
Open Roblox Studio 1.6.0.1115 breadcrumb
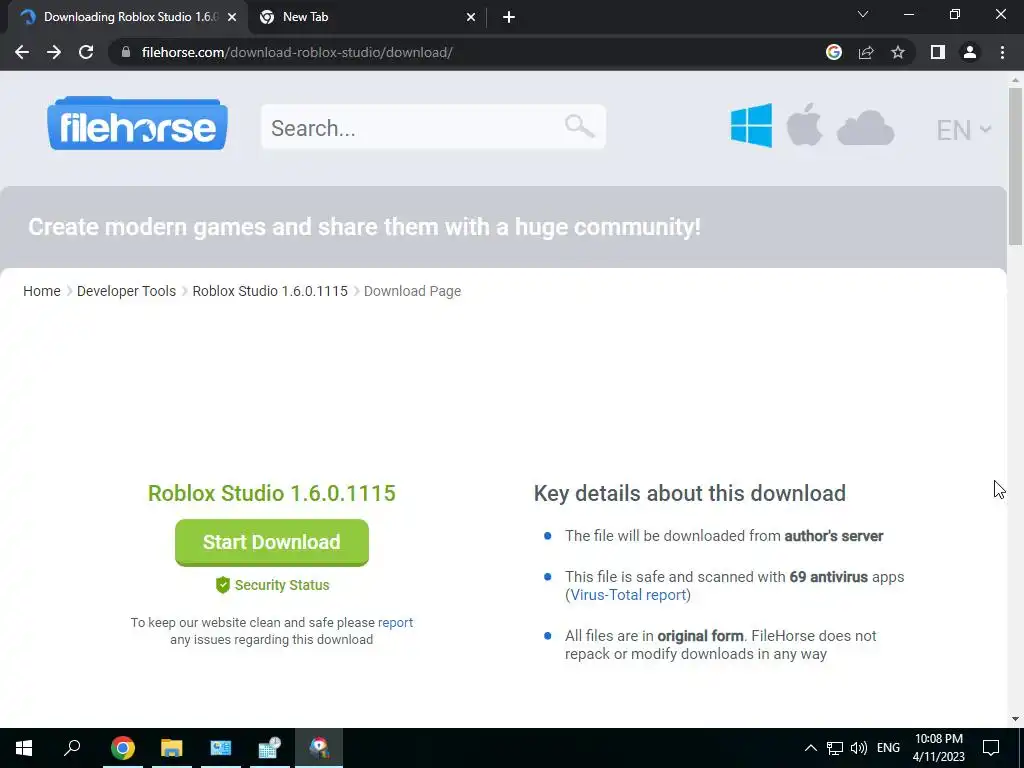[x=270, y=291]
